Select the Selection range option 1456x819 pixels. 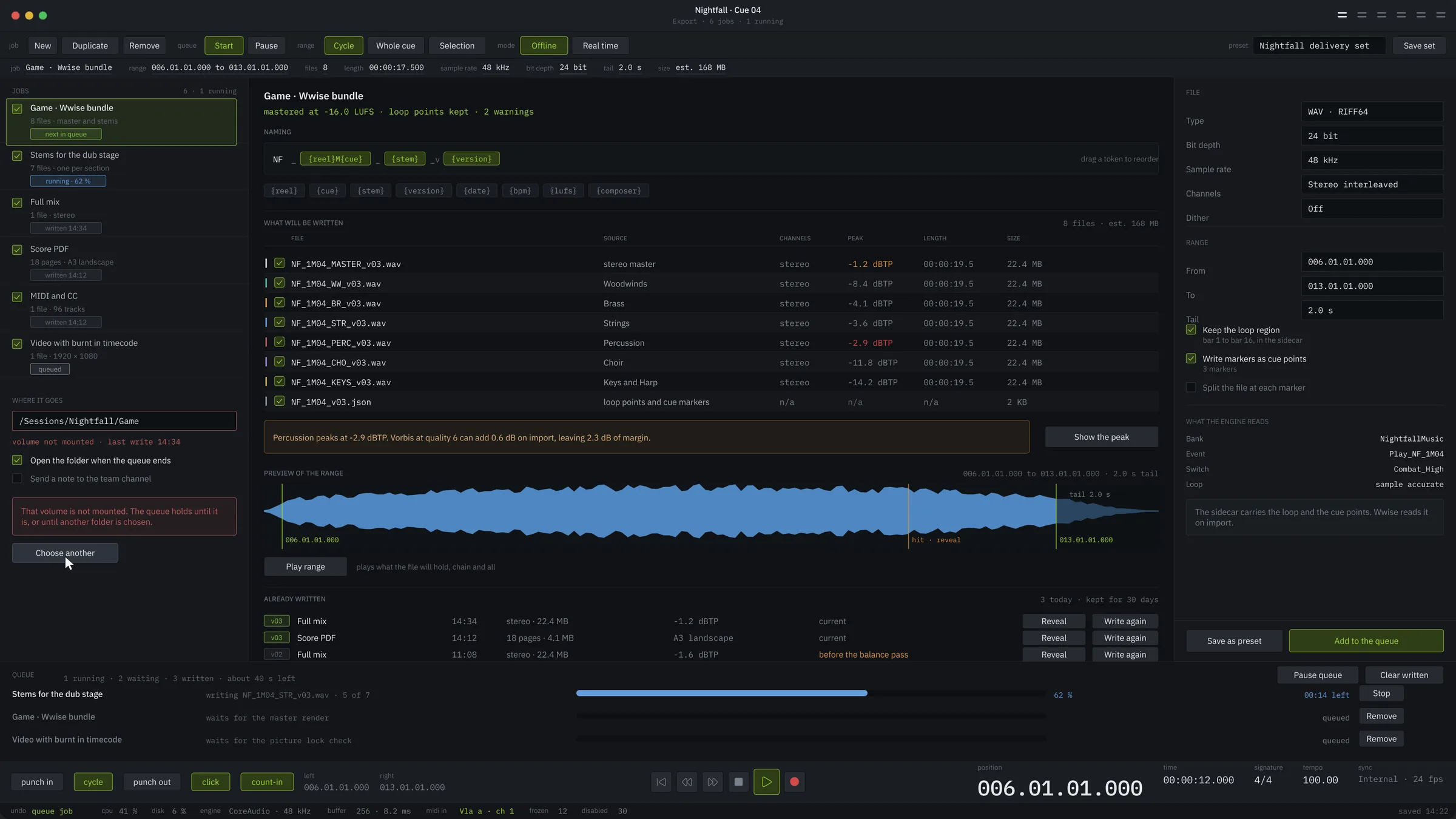[457, 45]
